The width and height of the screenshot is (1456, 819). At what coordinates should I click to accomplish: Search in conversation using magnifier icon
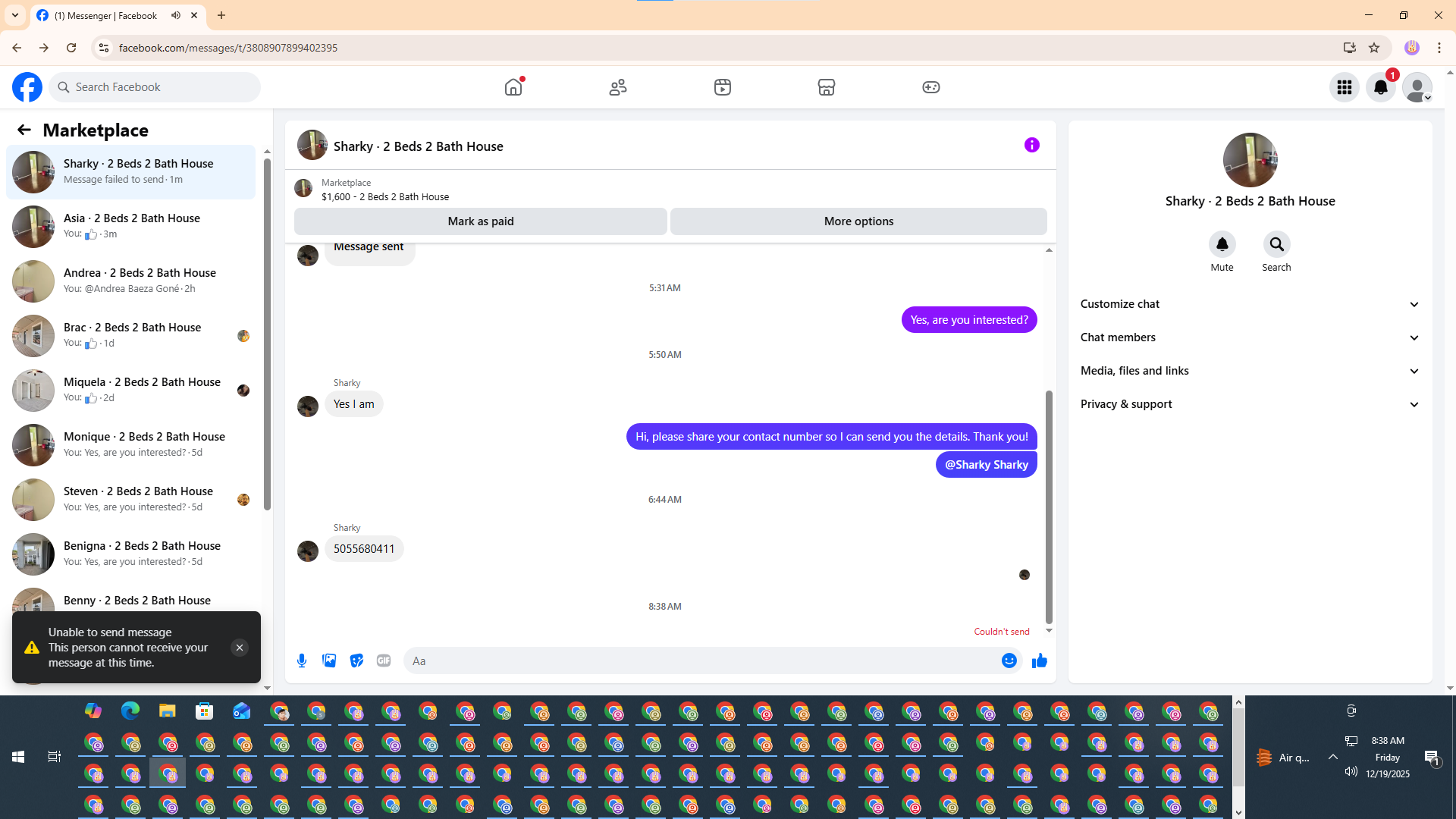point(1276,244)
